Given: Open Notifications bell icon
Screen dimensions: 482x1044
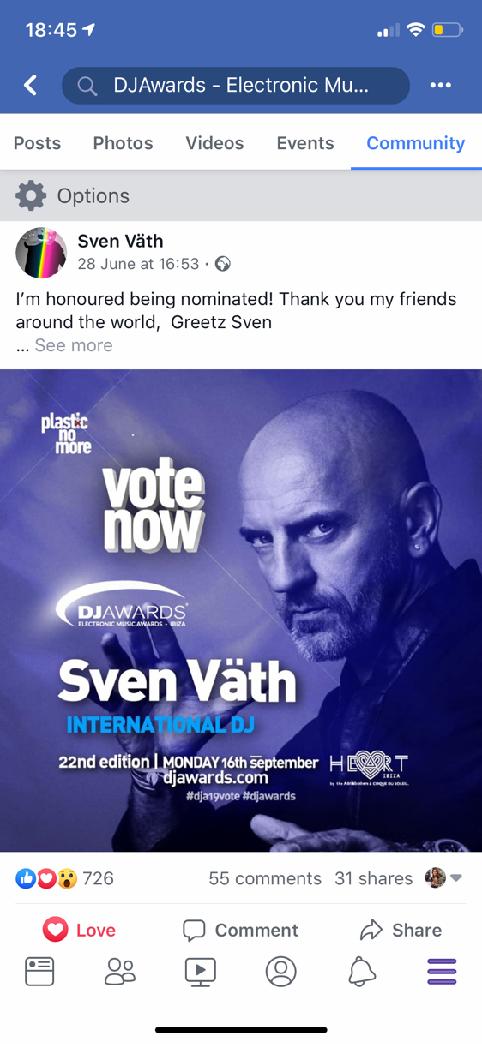Looking at the screenshot, I should (x=362, y=971).
